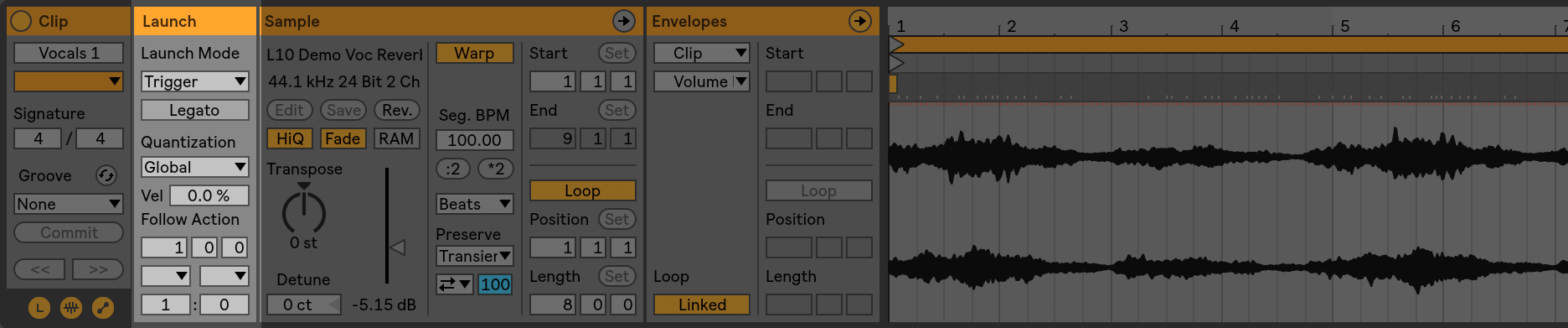The height and width of the screenshot is (328, 1568).
Task: Open the Beats warp mode dropdown
Action: pyautogui.click(x=474, y=204)
